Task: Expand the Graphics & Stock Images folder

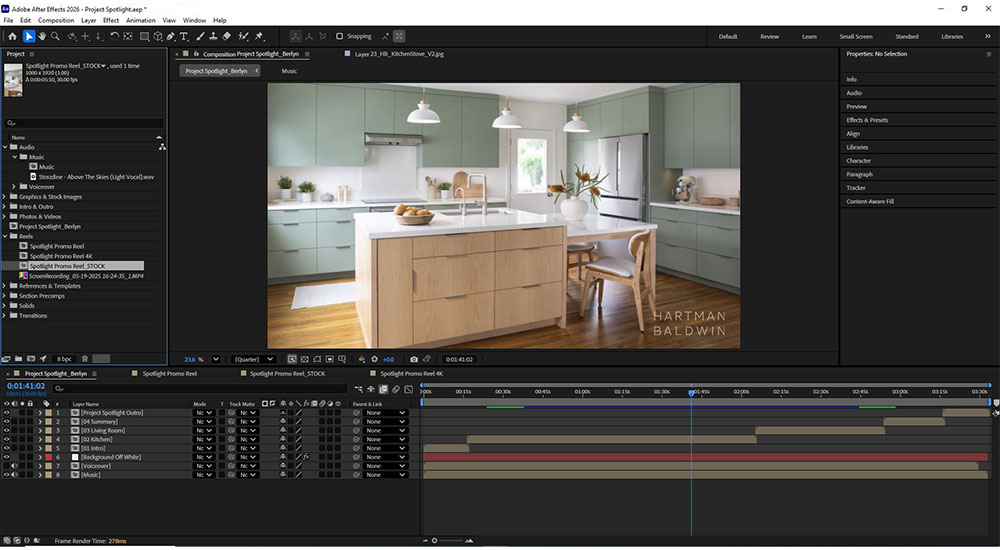Action: [5, 197]
